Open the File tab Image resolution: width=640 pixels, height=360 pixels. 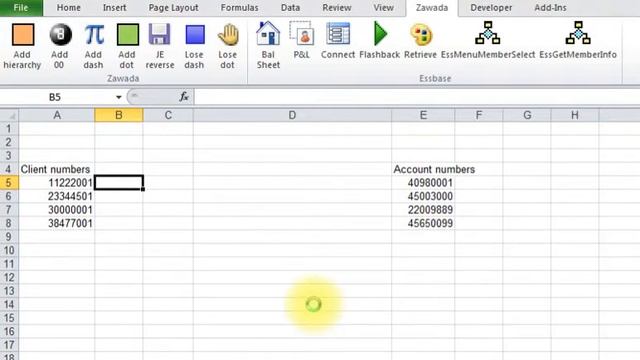[x=21, y=8]
